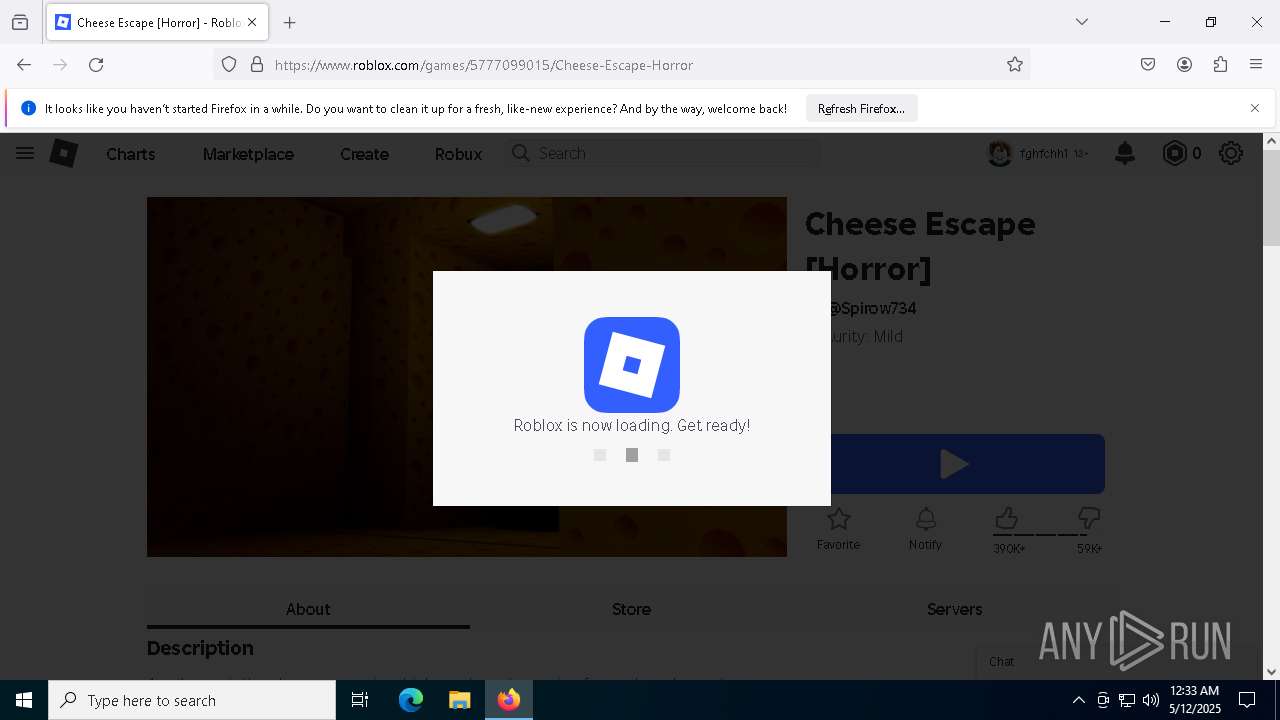Image resolution: width=1280 pixels, height=720 pixels.
Task: Open the Roblox hamburger navigation menu
Action: point(25,153)
